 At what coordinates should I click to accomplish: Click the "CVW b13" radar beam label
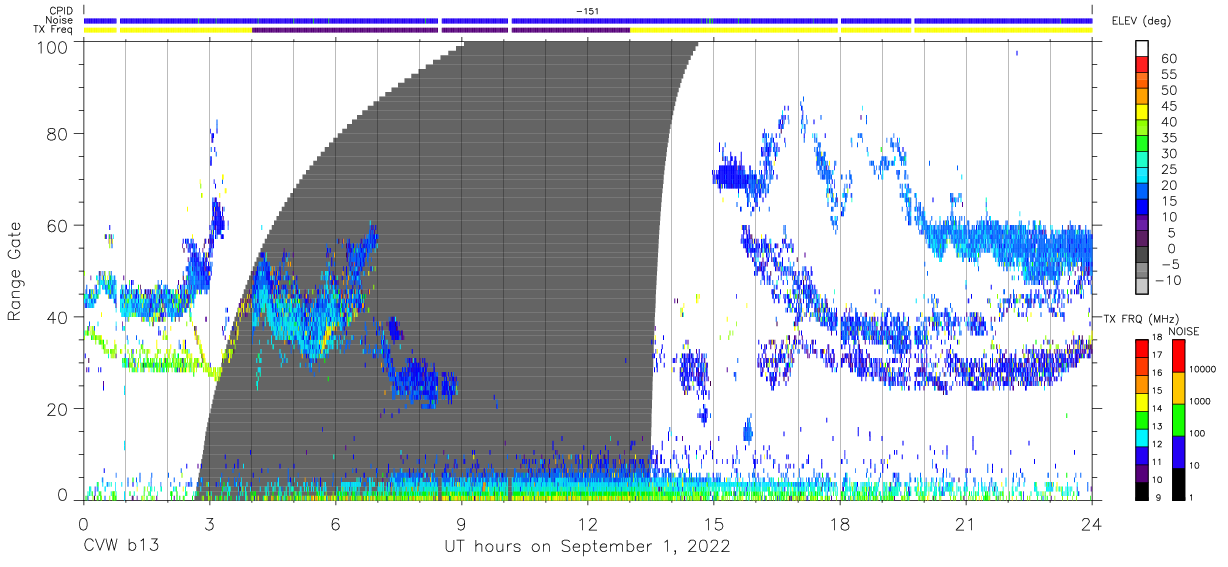click(x=120, y=547)
